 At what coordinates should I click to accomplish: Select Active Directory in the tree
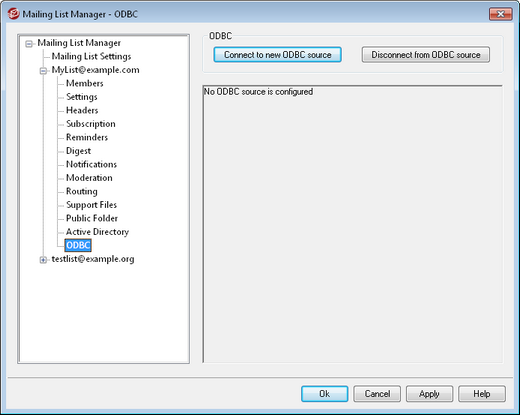97,232
